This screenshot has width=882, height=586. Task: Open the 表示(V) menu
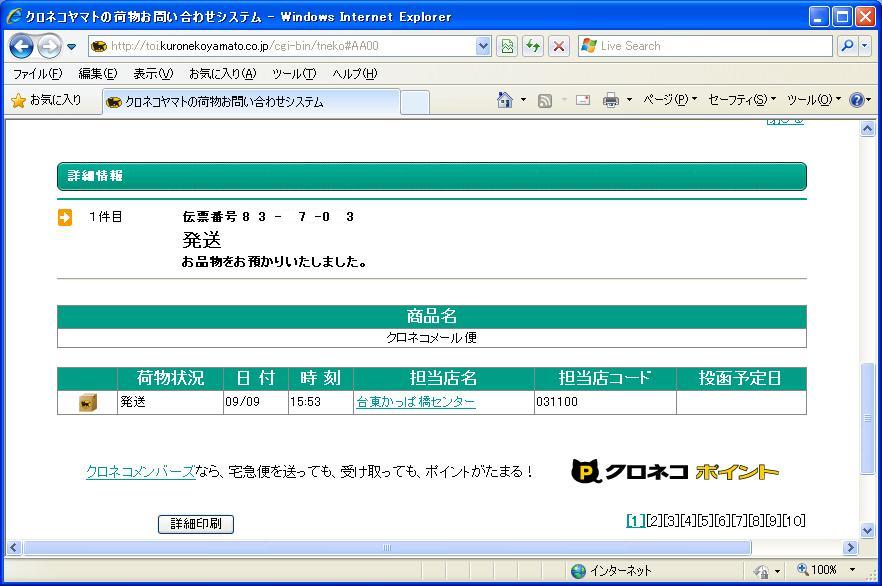point(153,74)
